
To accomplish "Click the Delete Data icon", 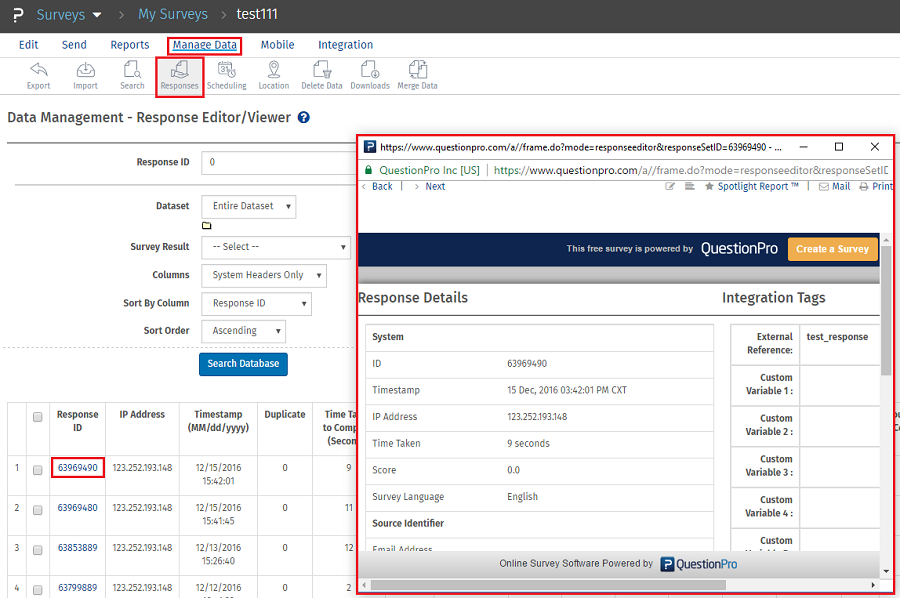I will point(321,75).
